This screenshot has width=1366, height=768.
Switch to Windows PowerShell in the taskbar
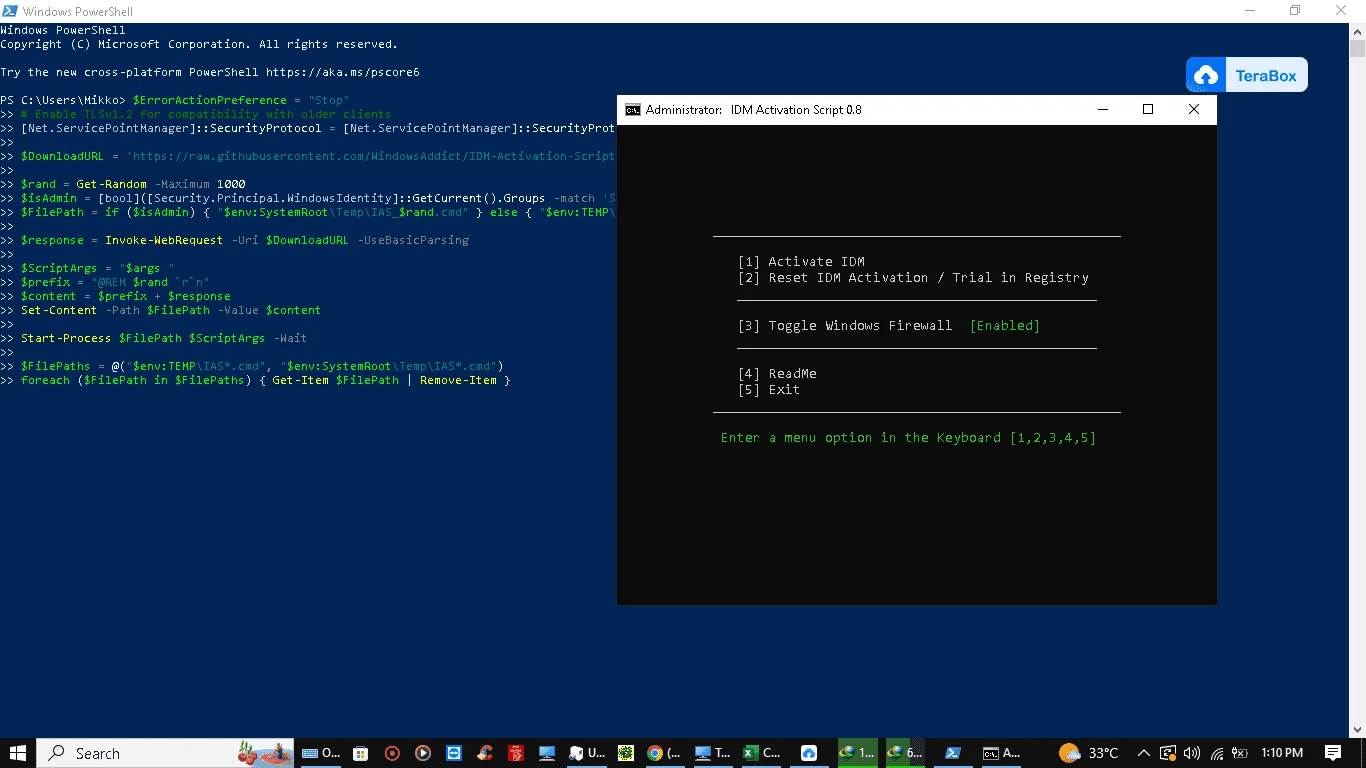(953, 753)
